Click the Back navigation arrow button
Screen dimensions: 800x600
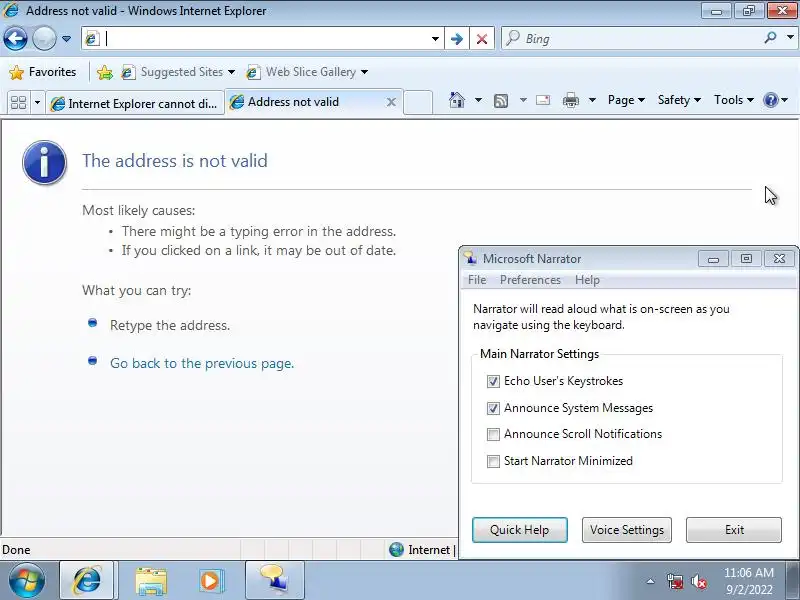(x=15, y=38)
